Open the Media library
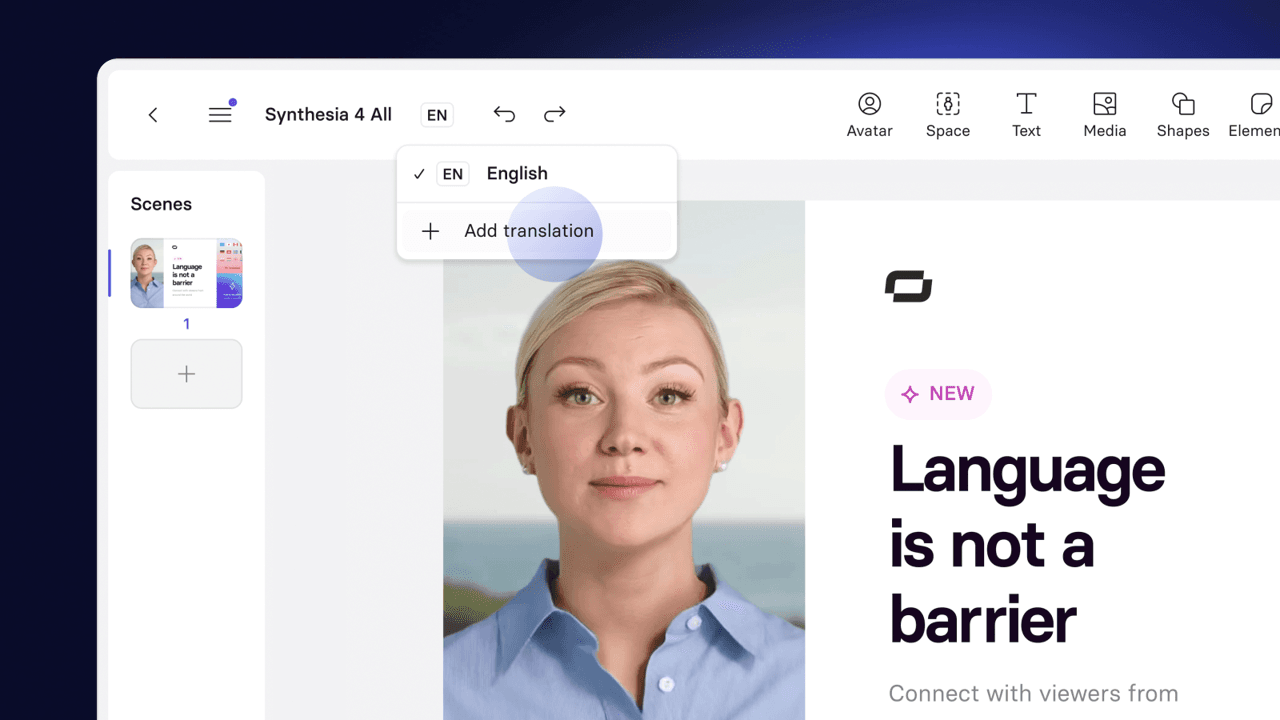This screenshot has width=1280, height=720. click(1104, 114)
